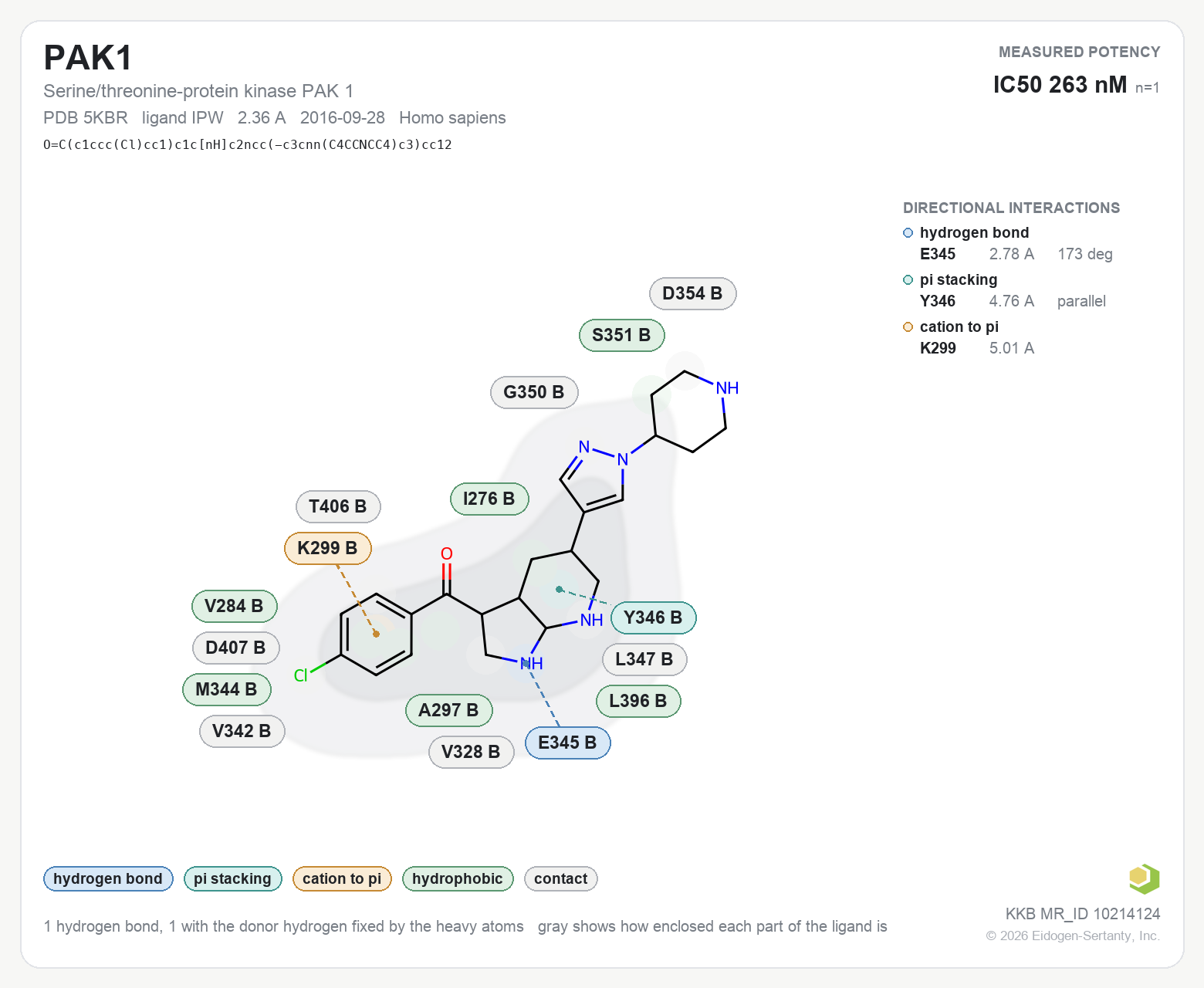The height and width of the screenshot is (988, 1204).
Task: Click the MEASURED POTENCY heading
Action: pyautogui.click(x=1079, y=52)
